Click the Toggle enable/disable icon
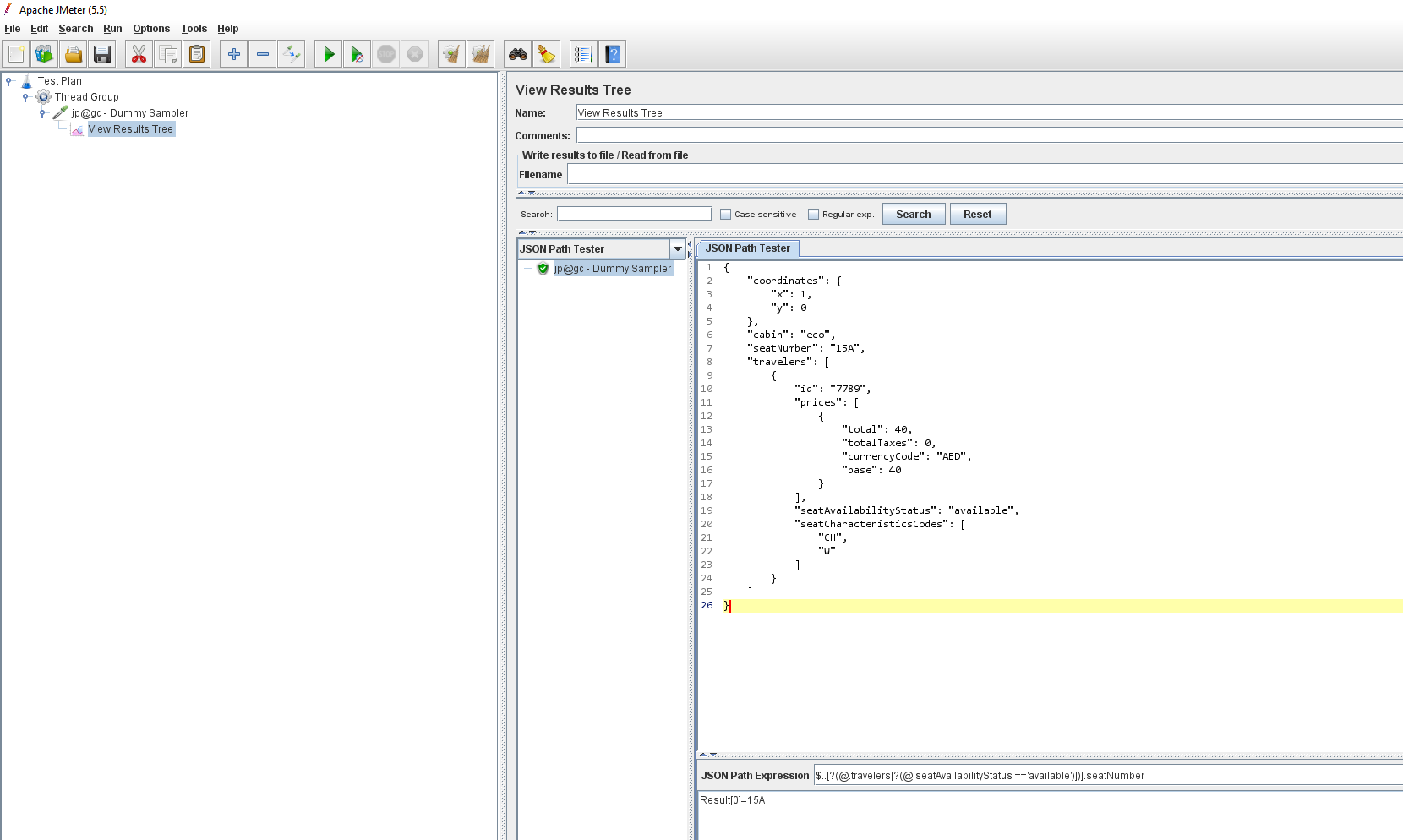The height and width of the screenshot is (840, 1403). (292, 54)
